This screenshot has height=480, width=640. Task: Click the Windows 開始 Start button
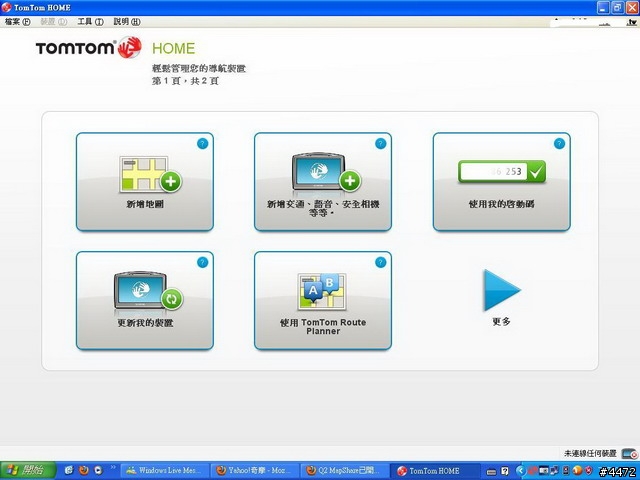[28, 470]
